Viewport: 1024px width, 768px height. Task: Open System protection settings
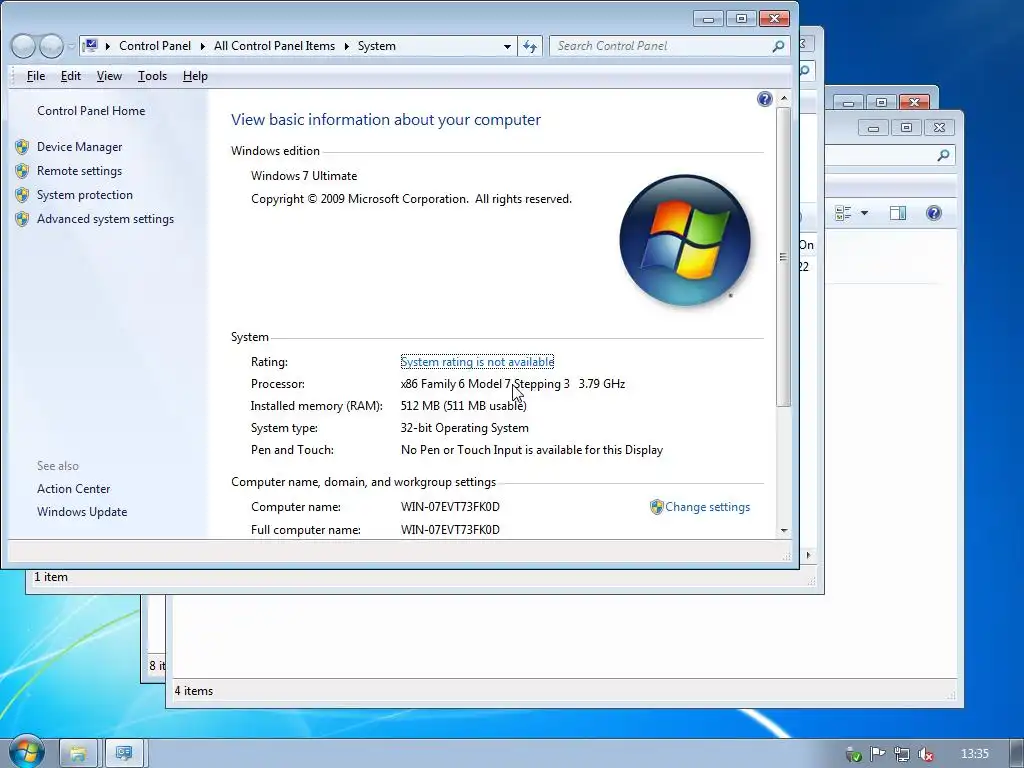point(84,195)
